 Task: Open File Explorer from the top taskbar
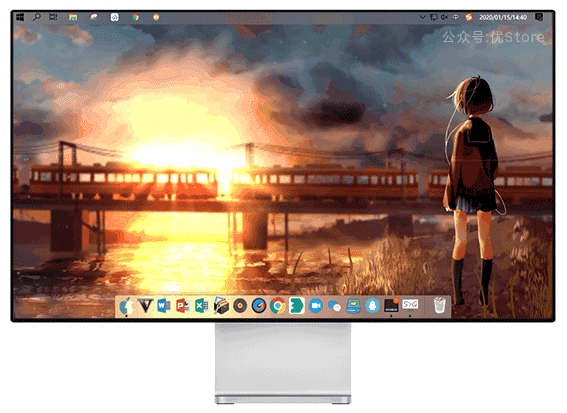(x=73, y=17)
